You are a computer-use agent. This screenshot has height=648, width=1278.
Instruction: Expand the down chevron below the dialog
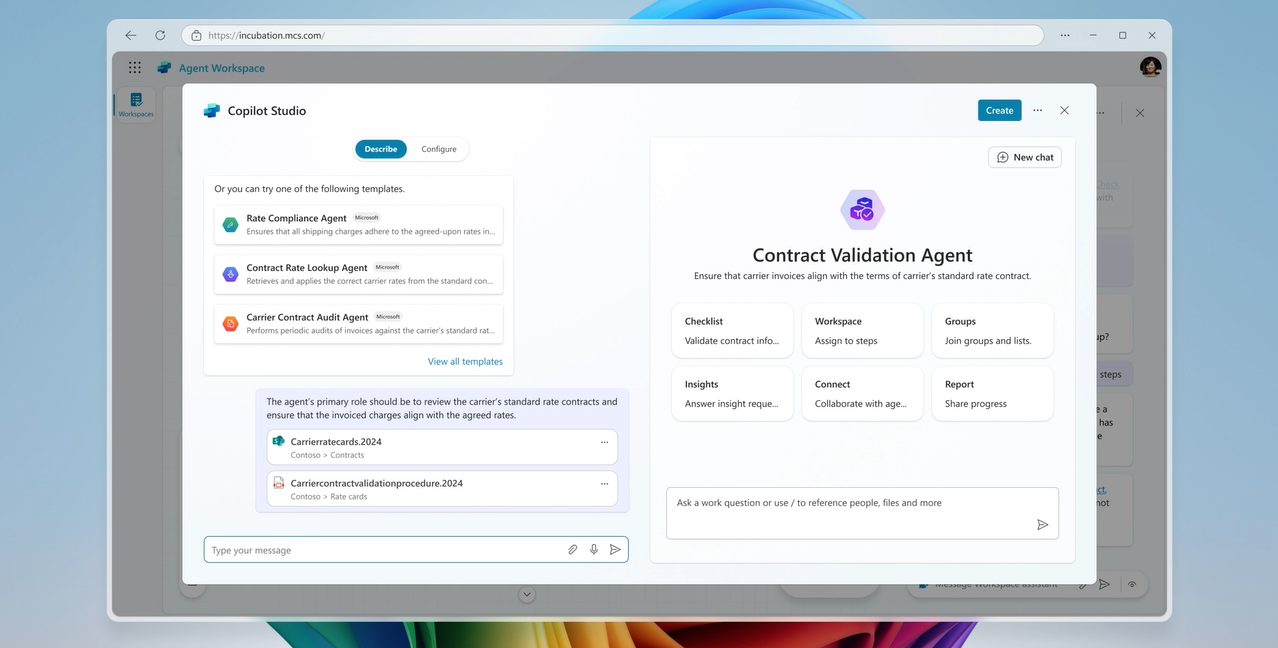point(527,594)
